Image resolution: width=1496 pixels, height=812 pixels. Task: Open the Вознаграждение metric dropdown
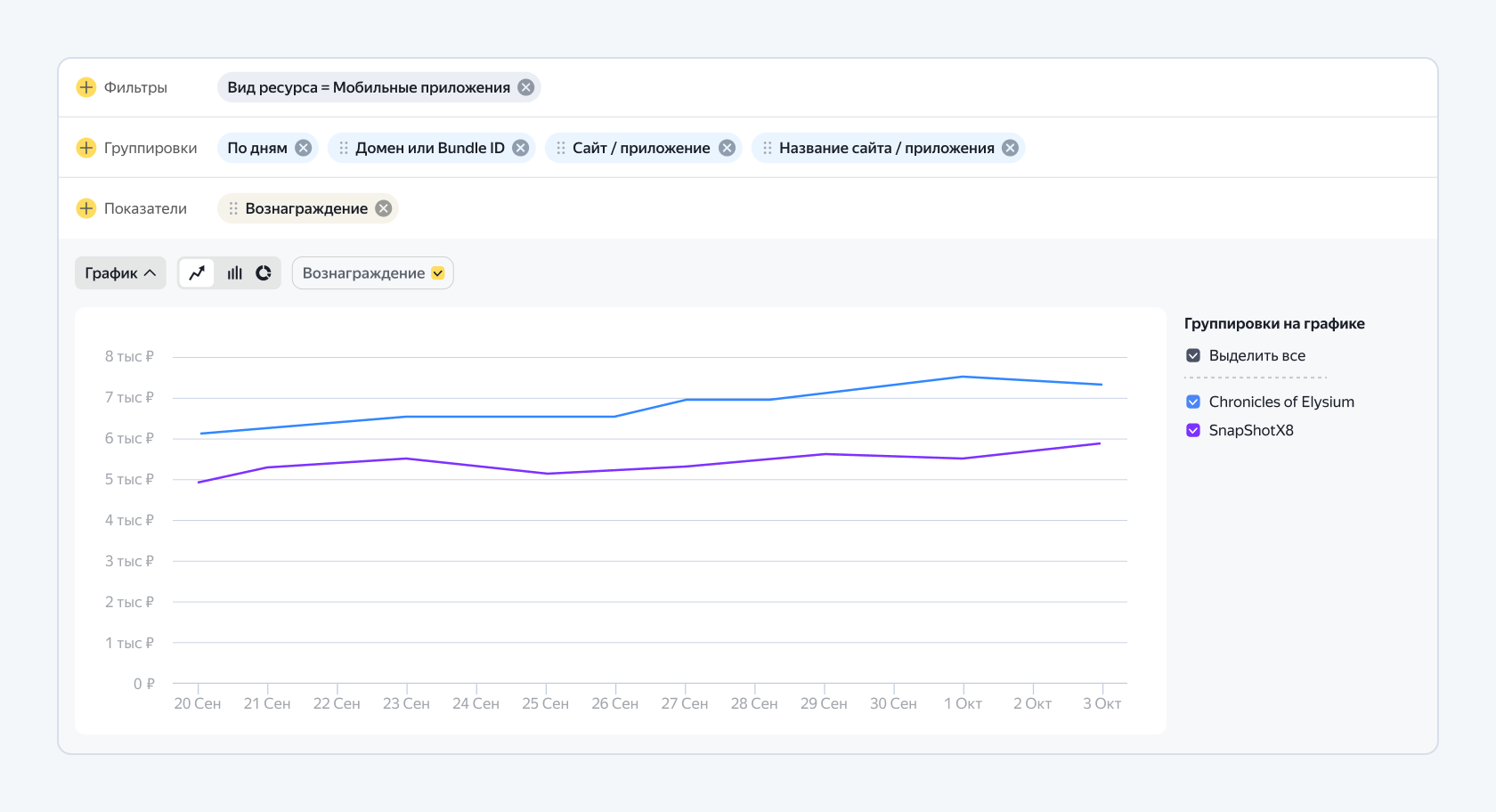click(373, 273)
